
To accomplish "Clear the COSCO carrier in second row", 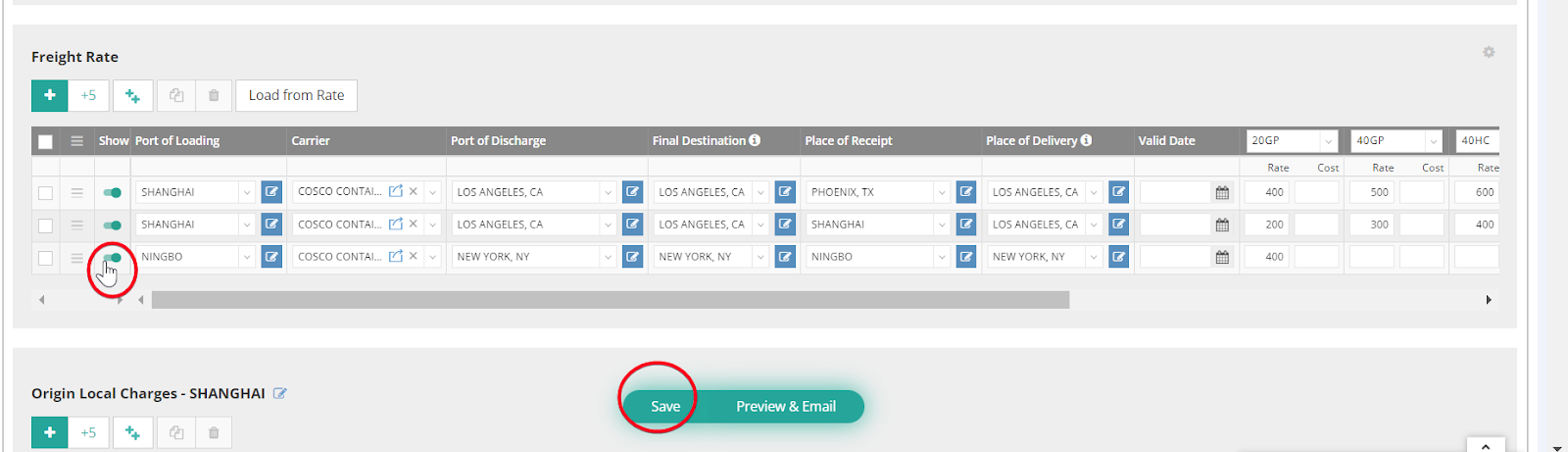I will [x=414, y=225].
